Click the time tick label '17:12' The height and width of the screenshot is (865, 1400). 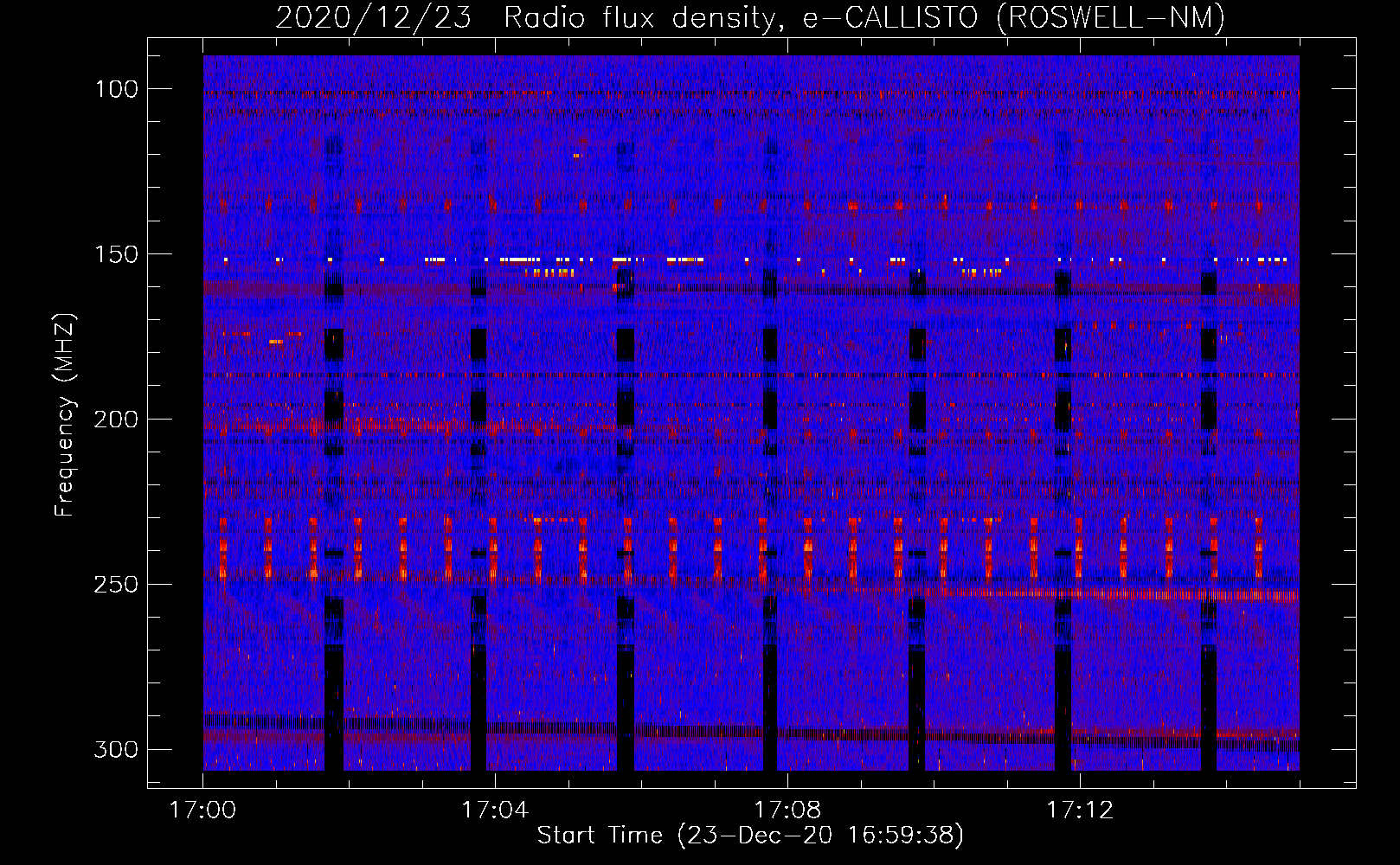pyautogui.click(x=1080, y=811)
